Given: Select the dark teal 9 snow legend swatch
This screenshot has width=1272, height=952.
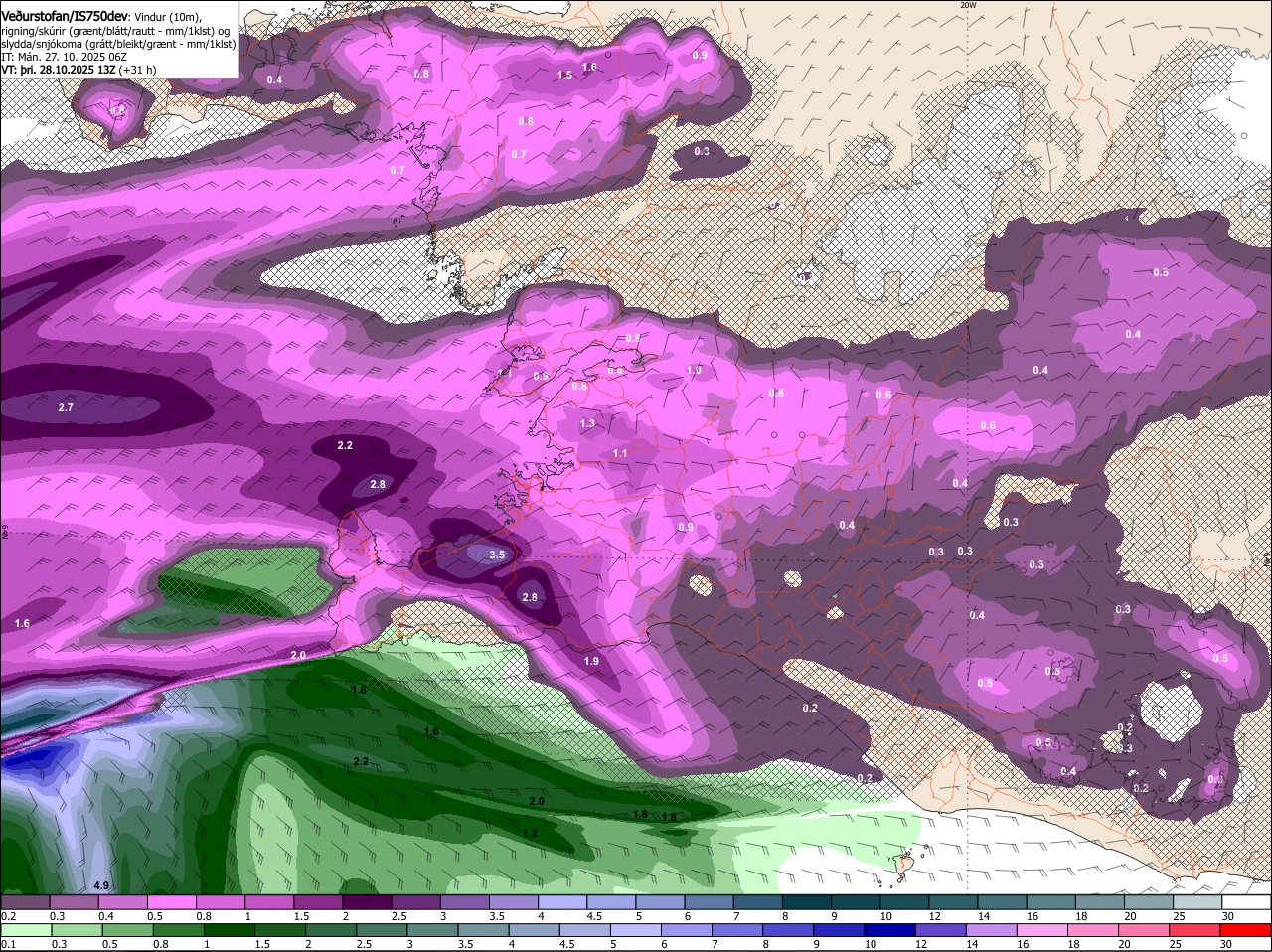Looking at the screenshot, I should (x=857, y=902).
